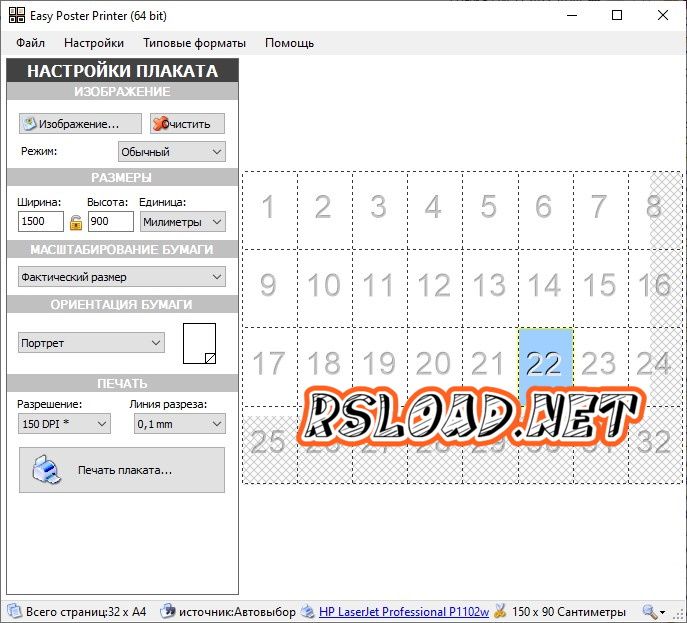
Task: Click the paper source icon beside источник
Action: tap(168, 611)
